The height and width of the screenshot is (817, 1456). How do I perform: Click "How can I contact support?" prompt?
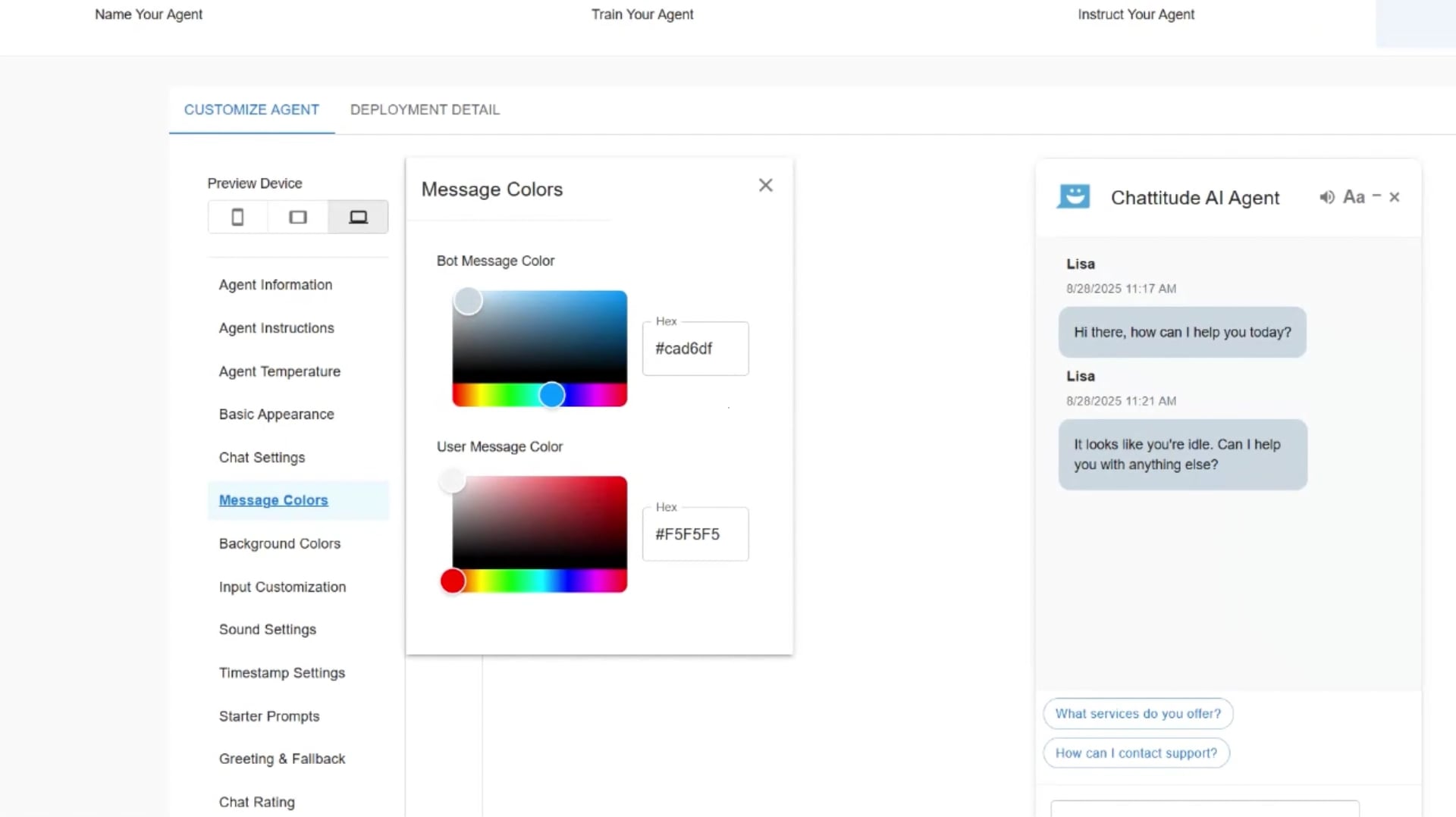pos(1136,753)
